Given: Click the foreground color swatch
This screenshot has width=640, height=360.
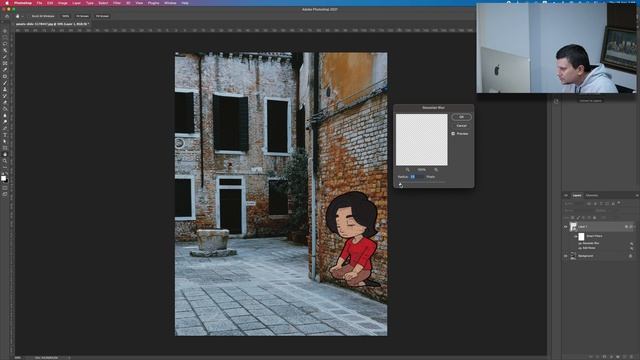Looking at the screenshot, I should [x=4, y=178].
